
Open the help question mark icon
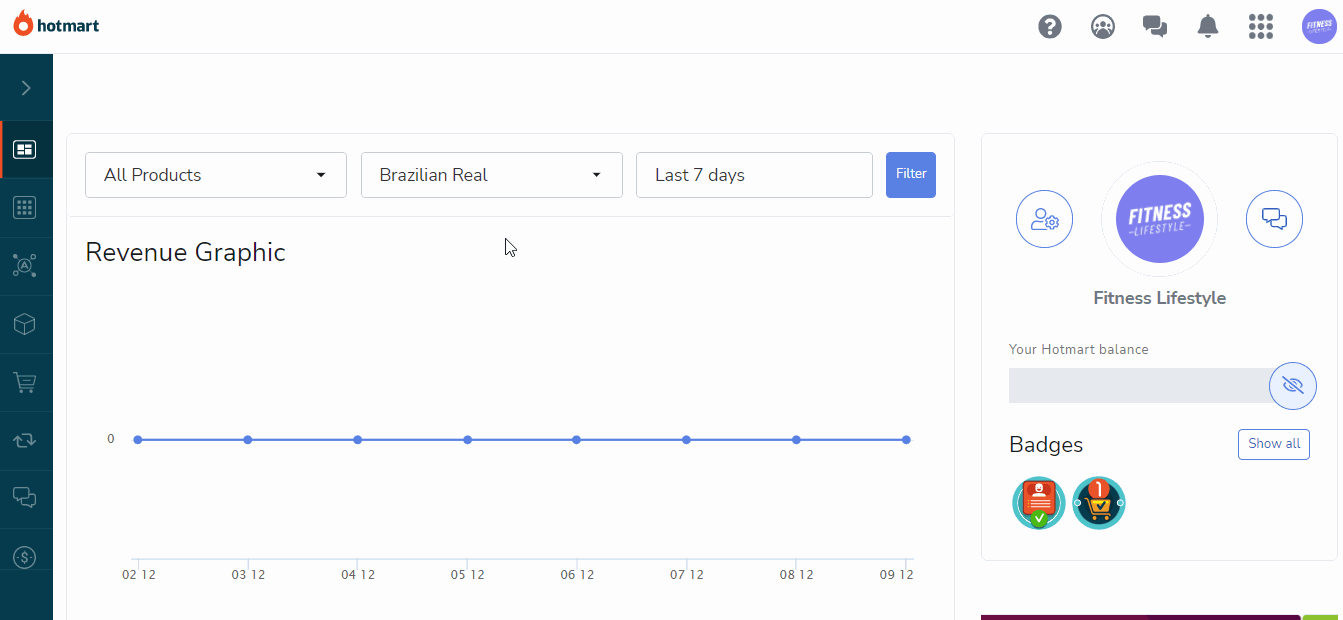point(1050,26)
